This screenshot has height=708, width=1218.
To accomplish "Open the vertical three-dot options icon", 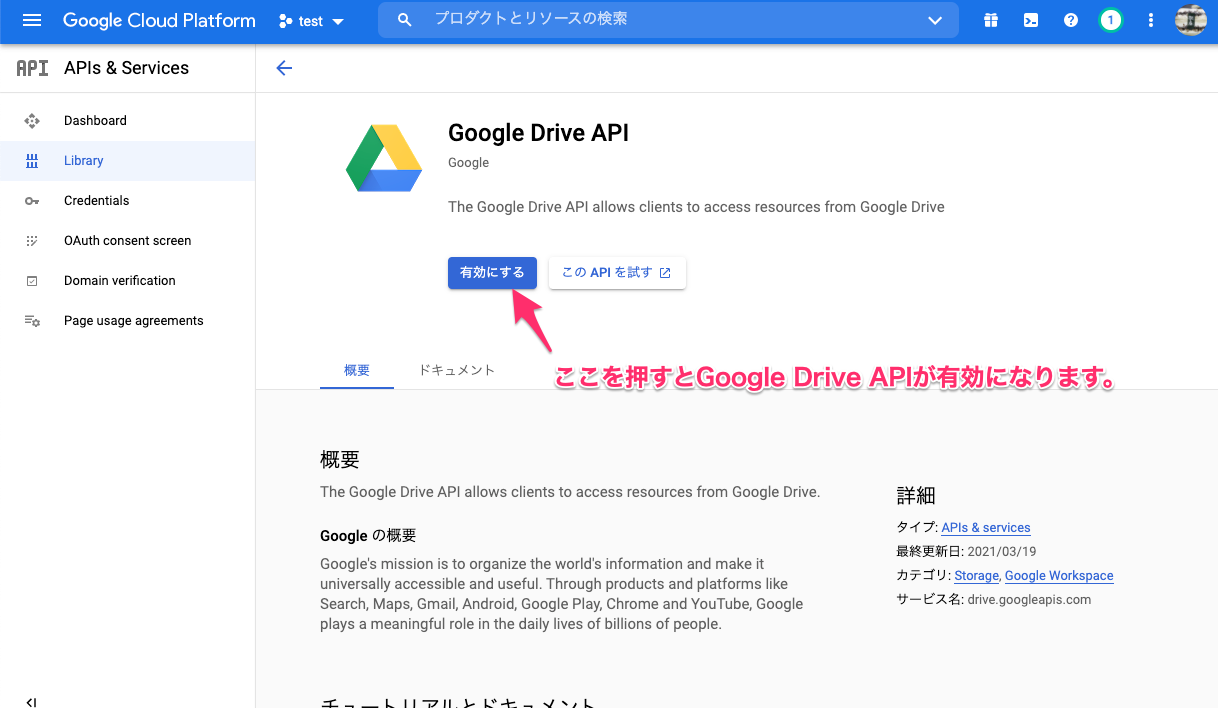I will (1150, 20).
